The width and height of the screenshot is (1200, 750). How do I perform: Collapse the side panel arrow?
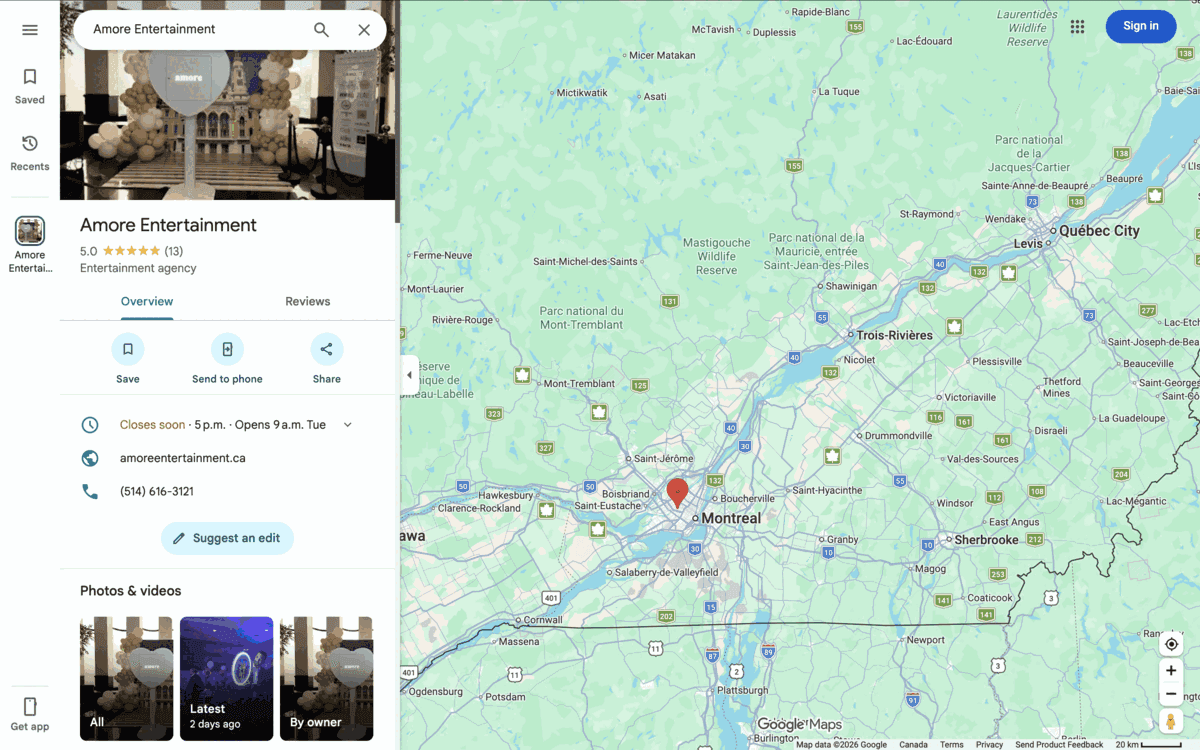point(409,375)
